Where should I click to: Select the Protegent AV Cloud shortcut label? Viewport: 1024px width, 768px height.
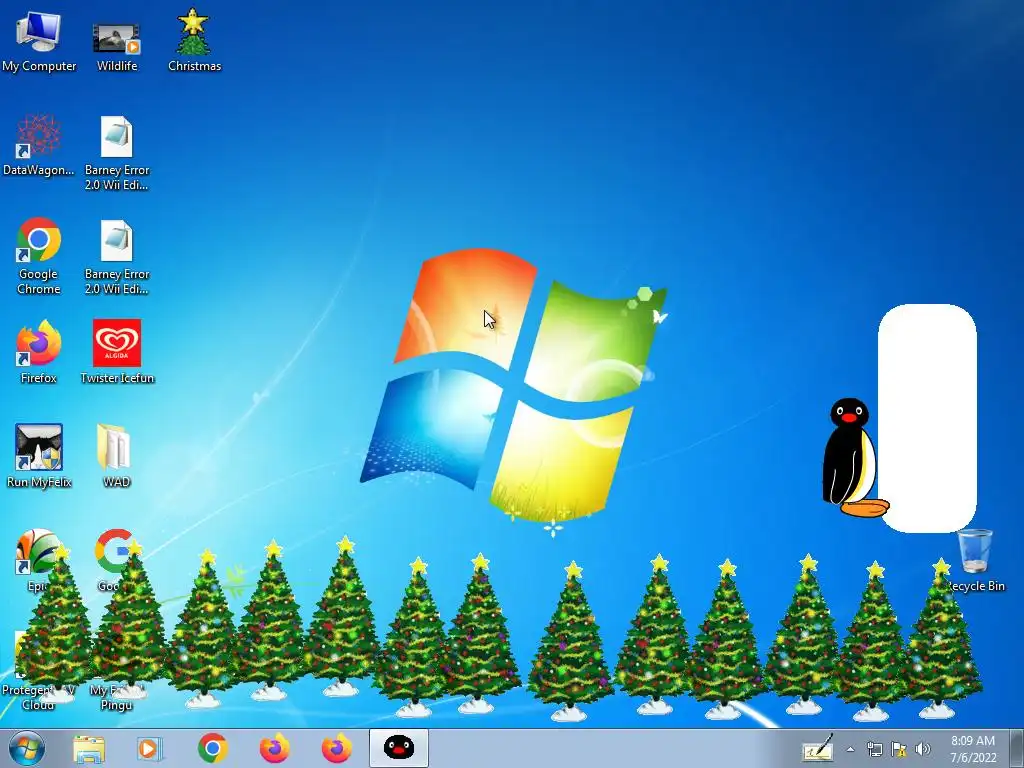point(38,697)
